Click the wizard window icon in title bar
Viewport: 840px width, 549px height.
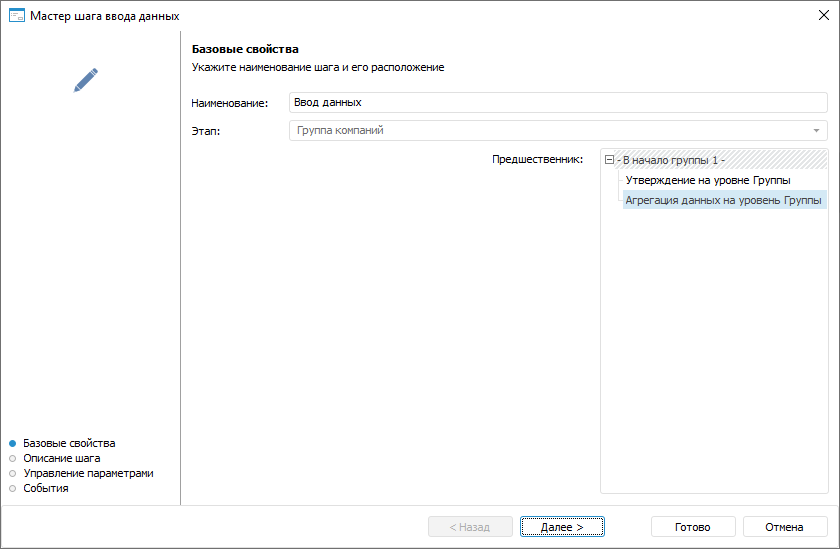tap(16, 16)
